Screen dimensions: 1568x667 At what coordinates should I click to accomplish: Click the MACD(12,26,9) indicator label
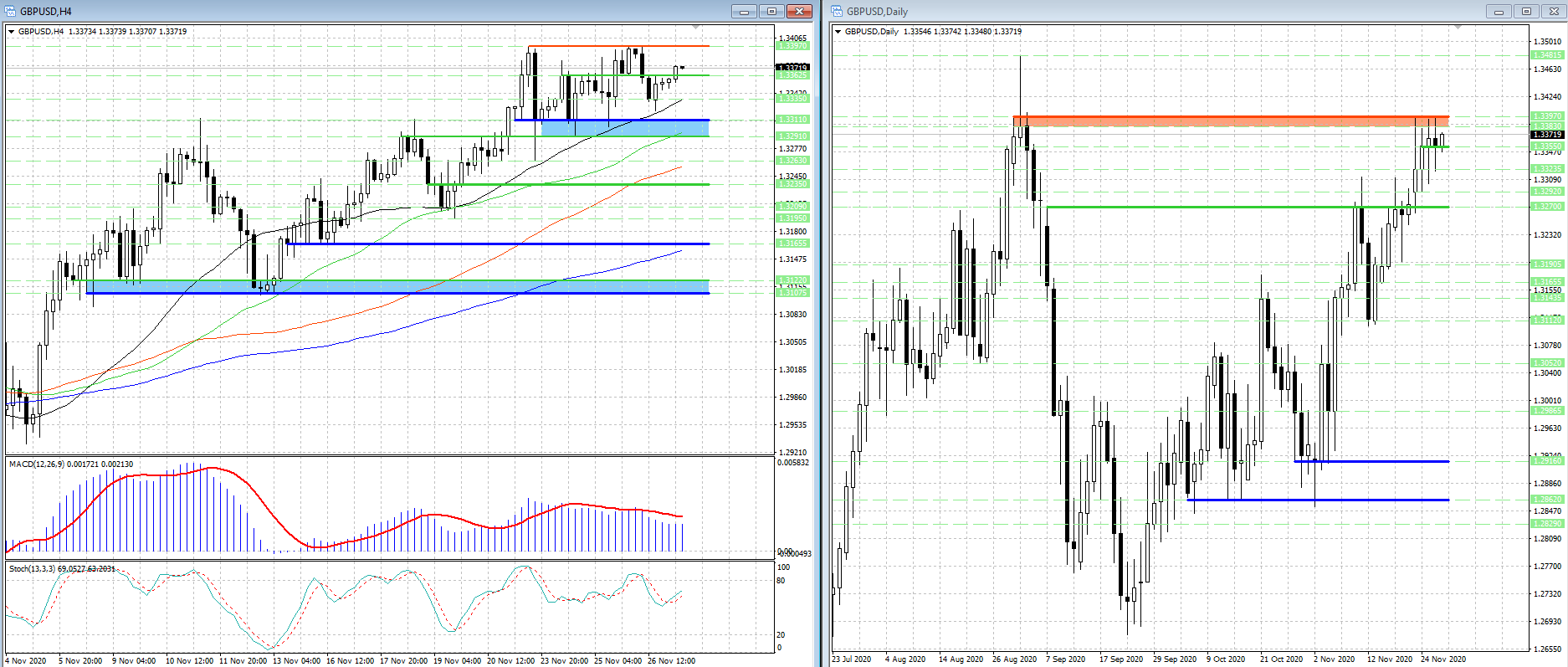tap(71, 464)
